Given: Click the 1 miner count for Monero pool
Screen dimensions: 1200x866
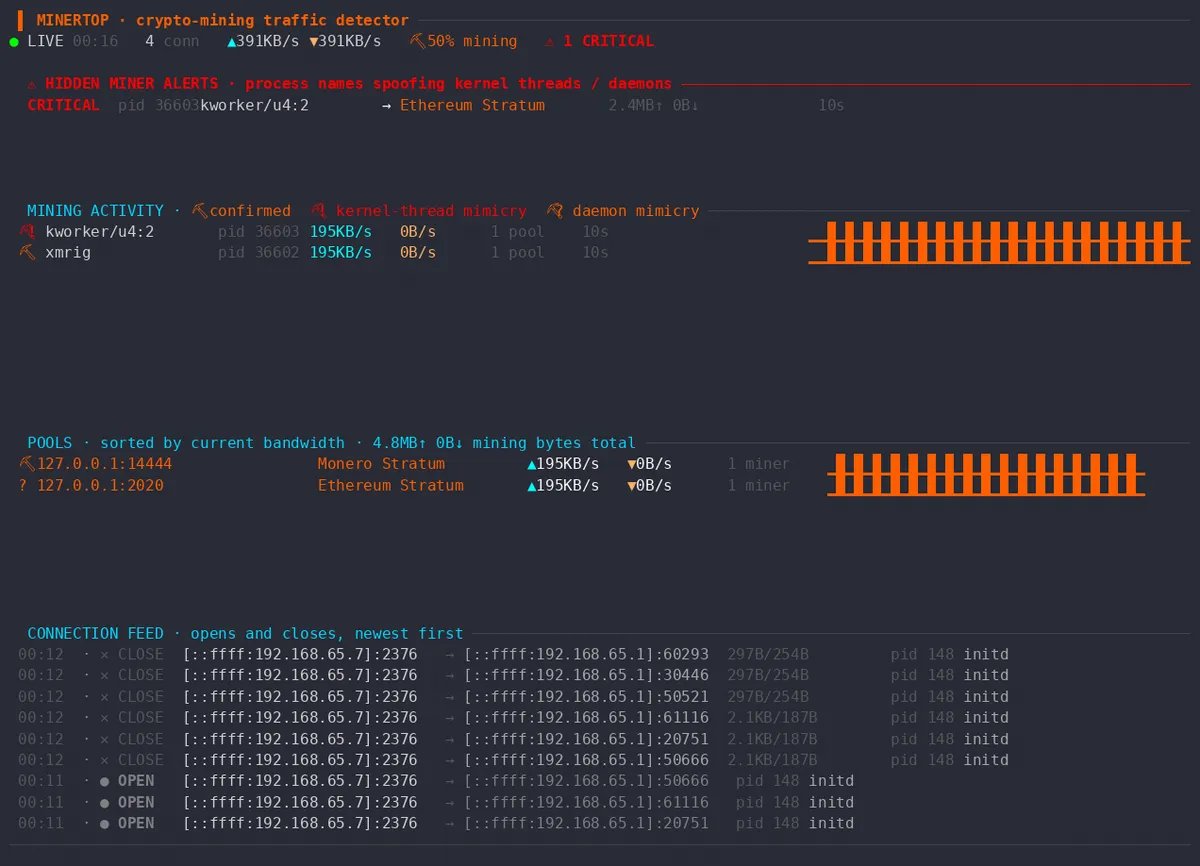Looking at the screenshot, I should pyautogui.click(x=759, y=464).
